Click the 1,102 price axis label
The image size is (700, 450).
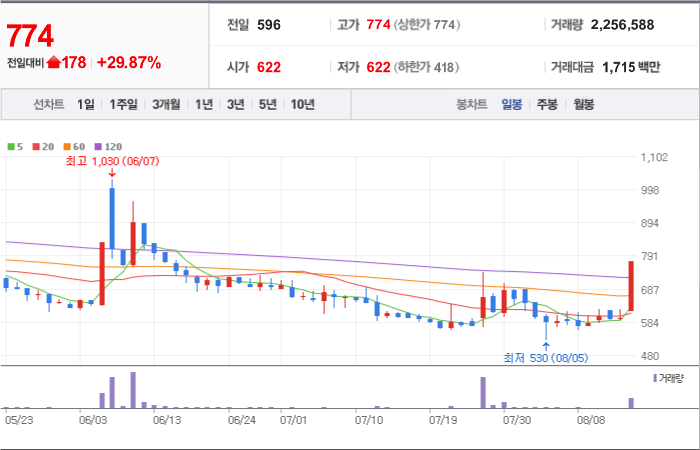654,157
